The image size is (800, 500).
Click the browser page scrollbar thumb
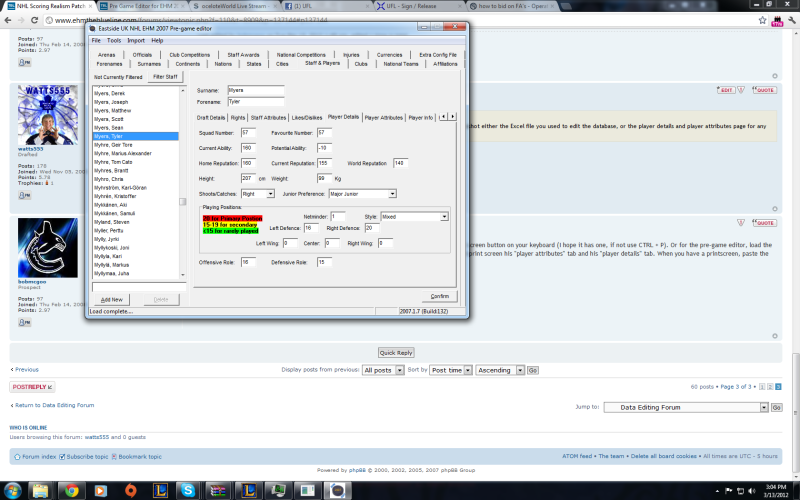(796, 413)
